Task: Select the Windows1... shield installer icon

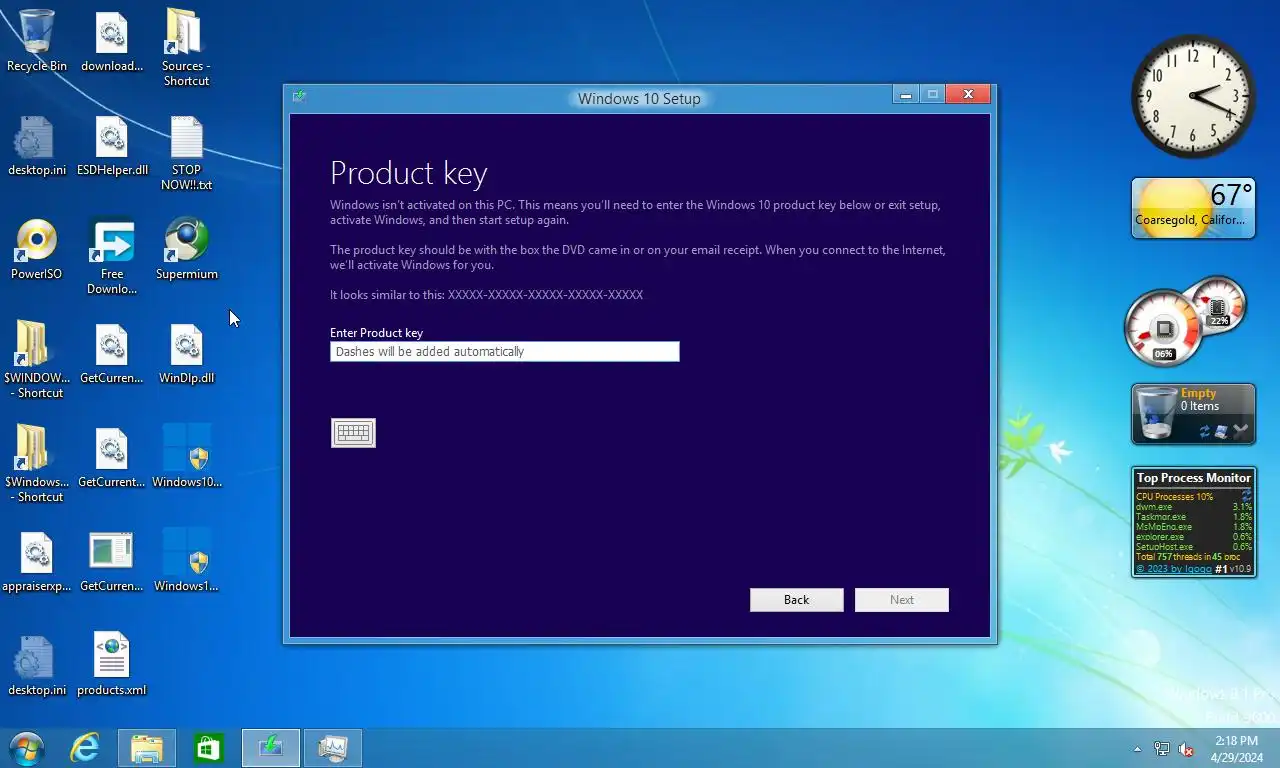Action: tap(186, 561)
